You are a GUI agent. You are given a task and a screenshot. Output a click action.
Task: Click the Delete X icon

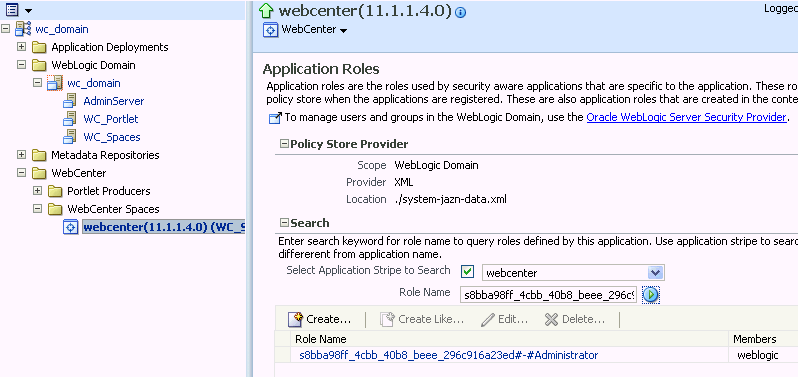551,320
